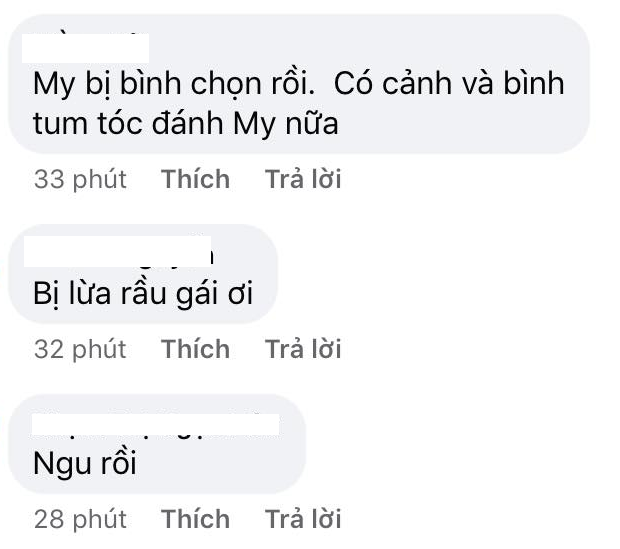Click the 'Ngu rồi' comment text
Viewport: 620px width, 549px height.
[84, 465]
